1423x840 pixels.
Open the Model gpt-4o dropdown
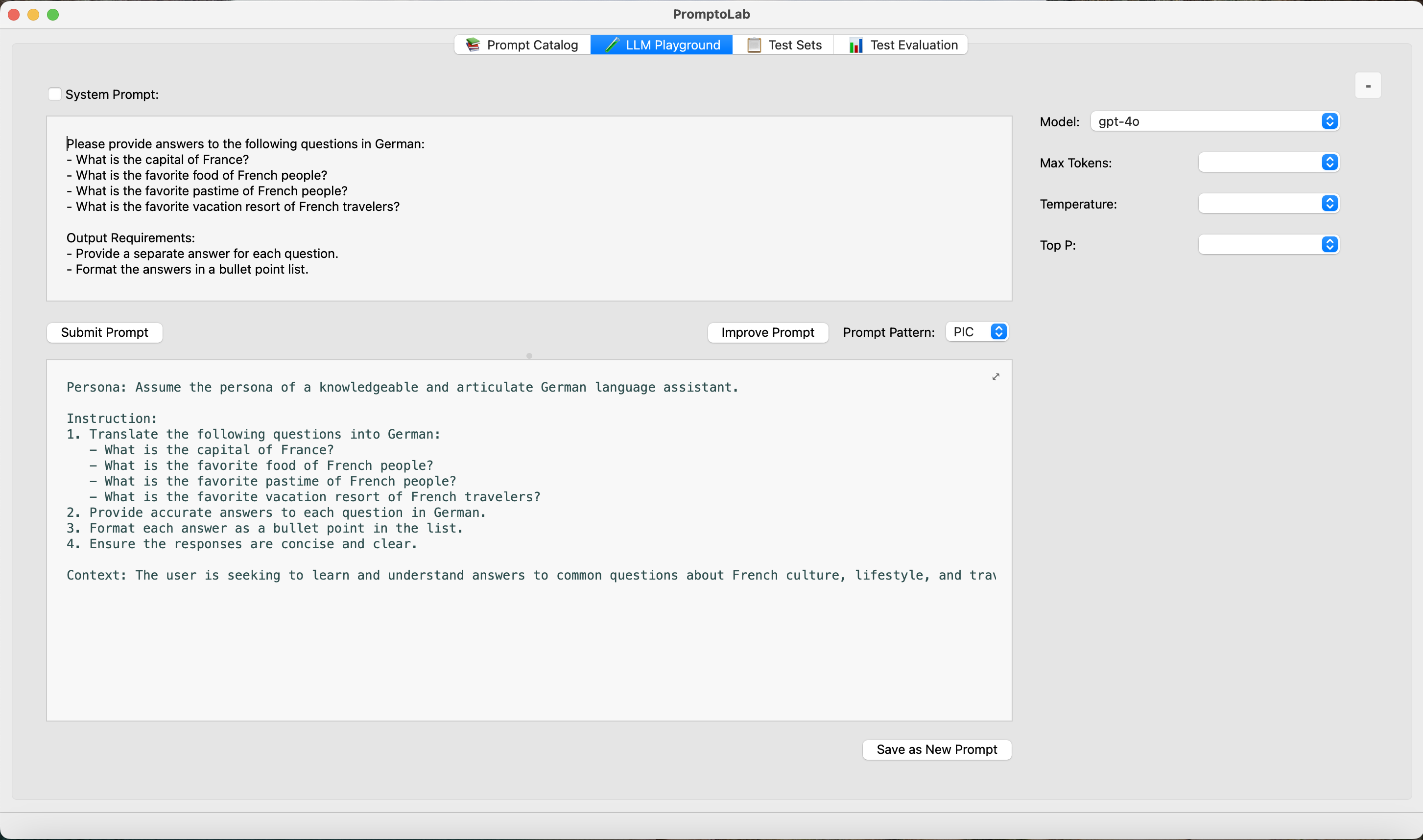tap(1329, 121)
